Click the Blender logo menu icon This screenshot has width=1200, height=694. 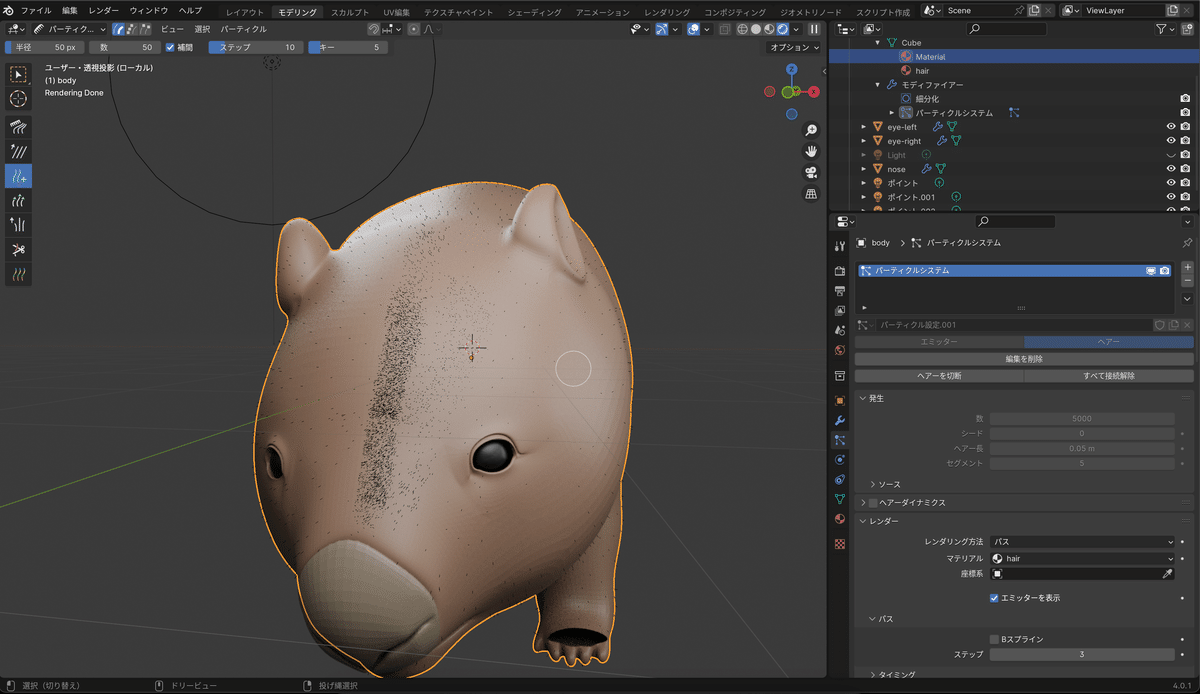pyautogui.click(x=9, y=10)
